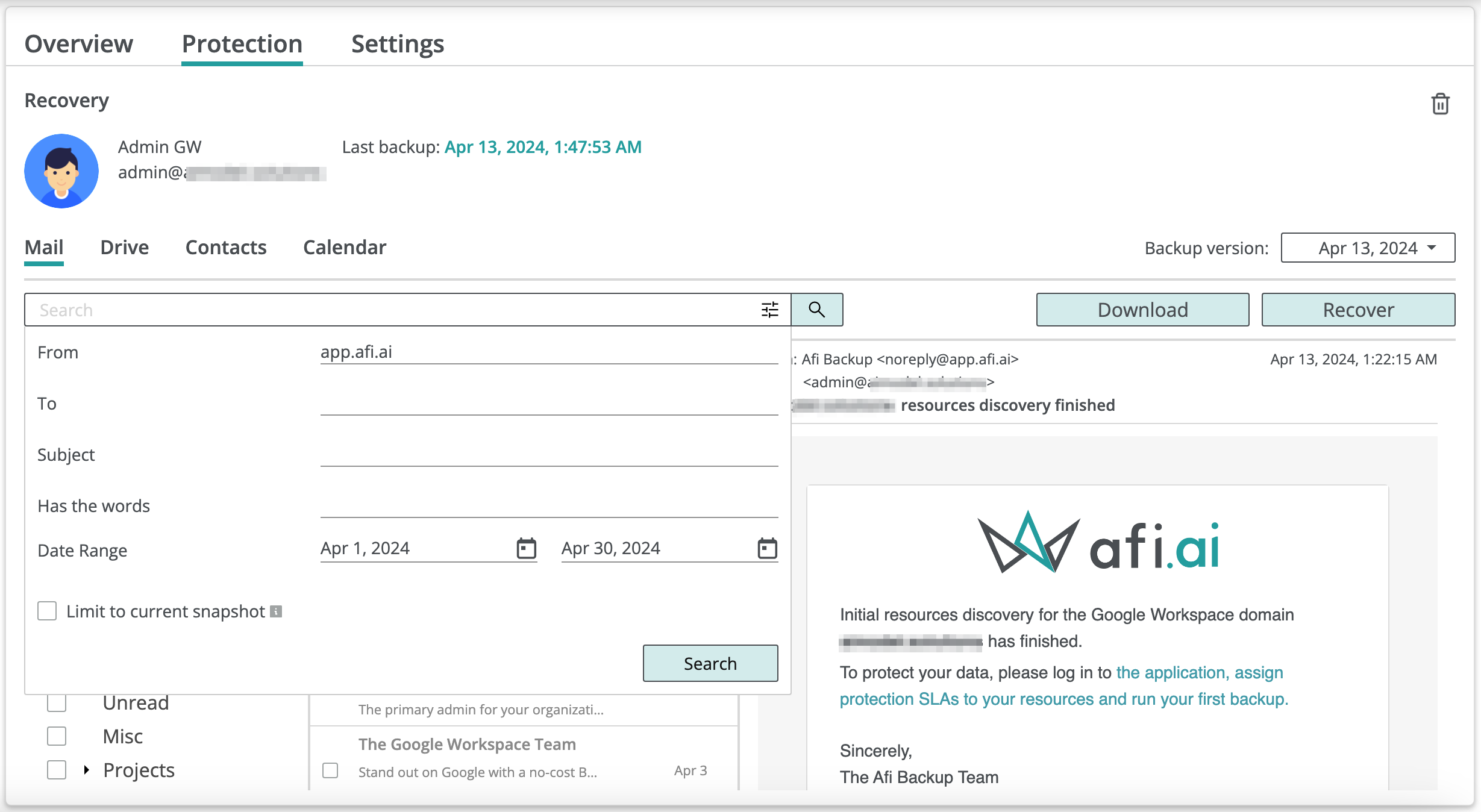Open the end date calendar picker
Image resolution: width=1481 pixels, height=812 pixels.
click(x=767, y=548)
